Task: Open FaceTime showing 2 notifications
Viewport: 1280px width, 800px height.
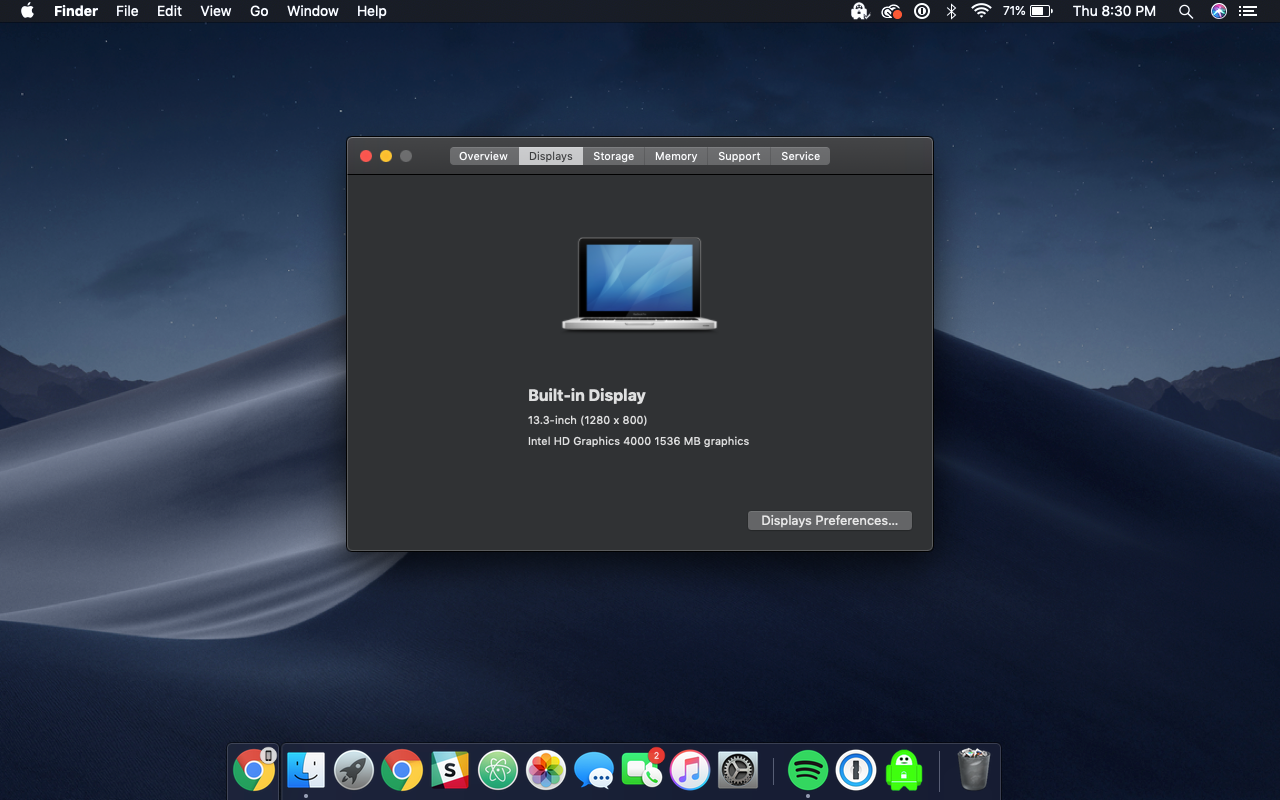Action: pos(642,770)
